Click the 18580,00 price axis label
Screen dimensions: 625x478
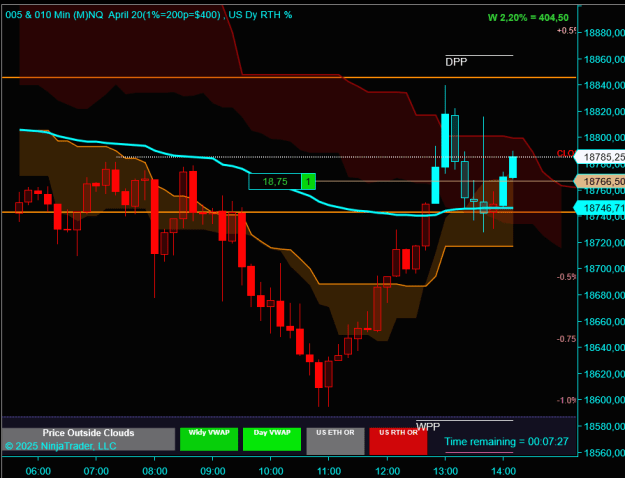point(604,427)
